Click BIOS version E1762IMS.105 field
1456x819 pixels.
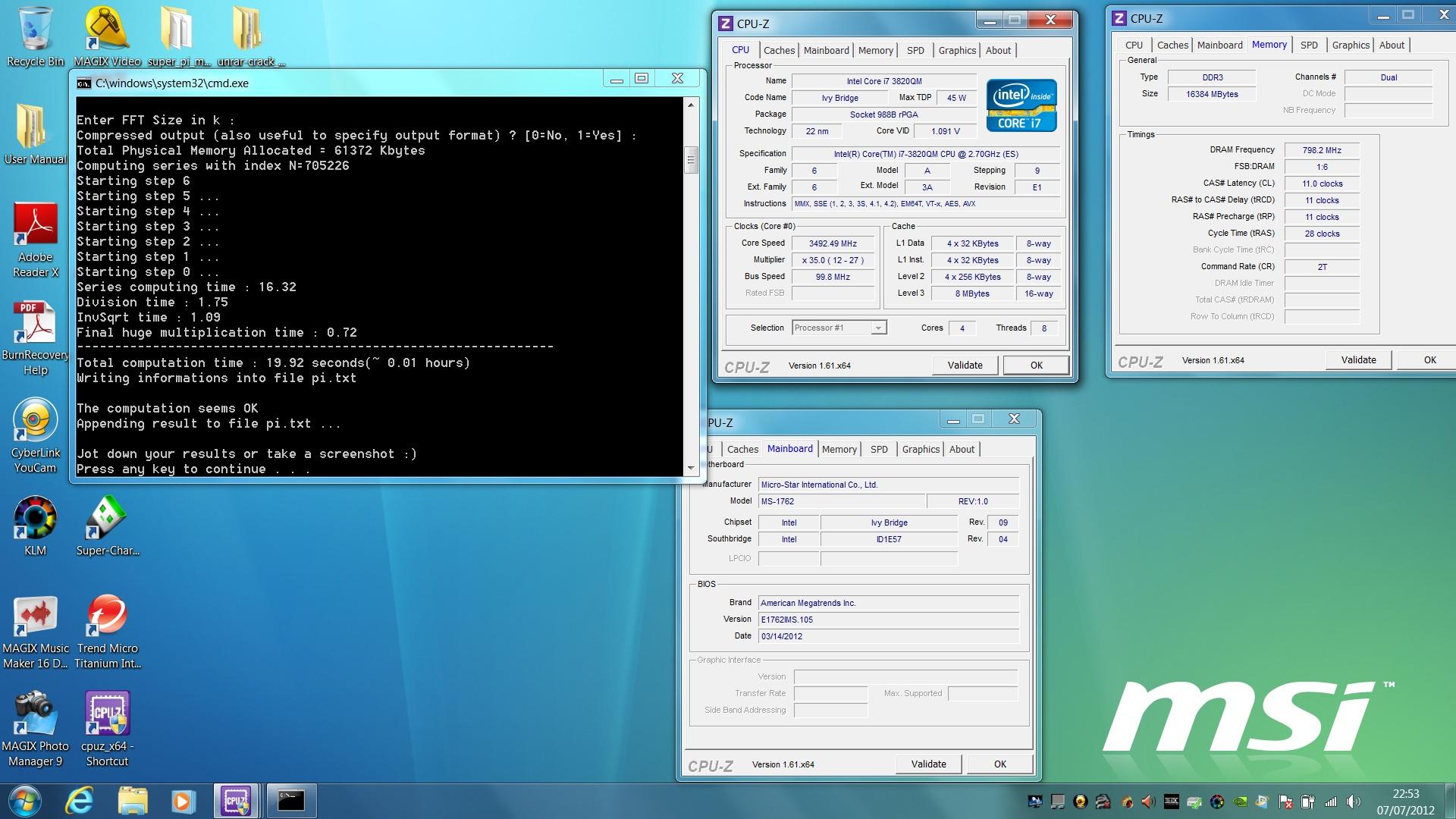(x=888, y=620)
